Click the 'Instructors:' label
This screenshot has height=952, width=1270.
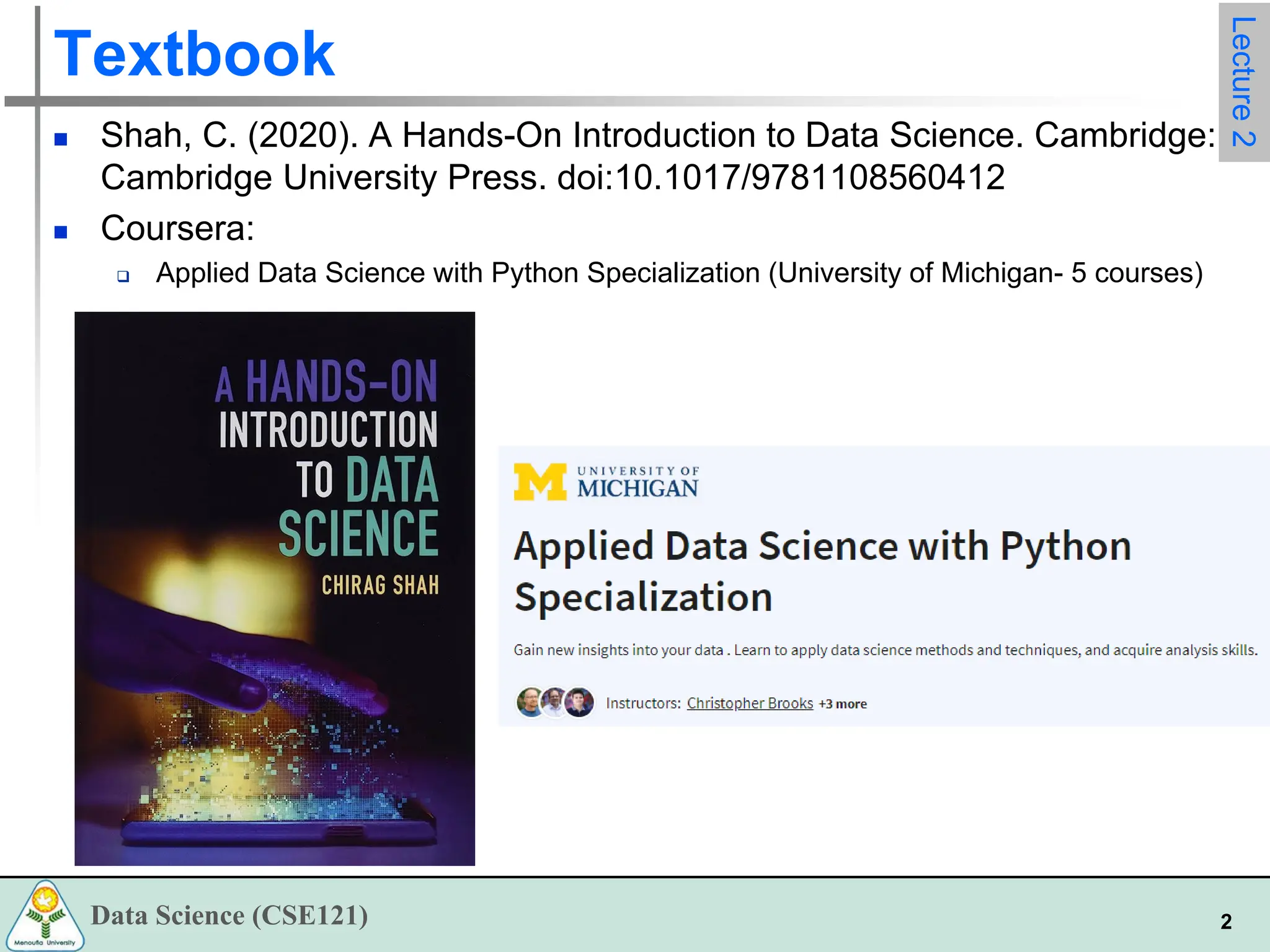point(643,703)
